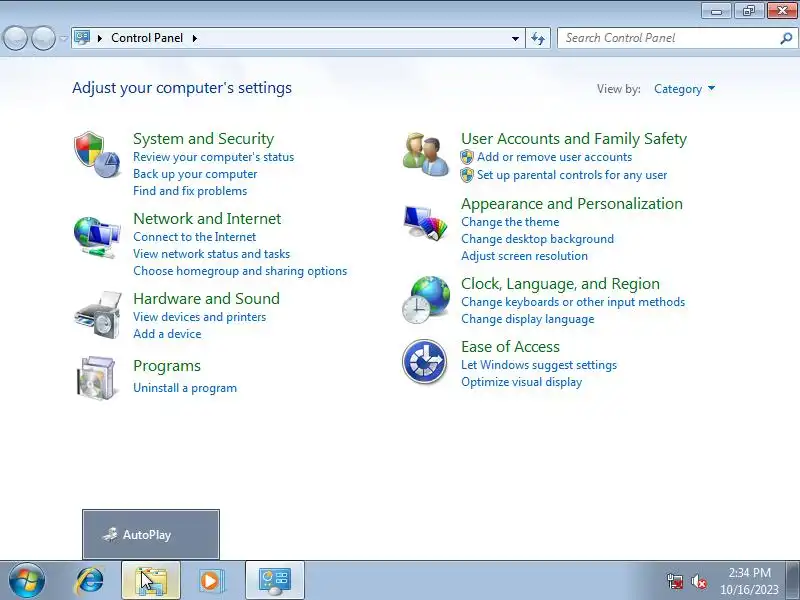The image size is (800, 600).
Task: Click the shield icon beside Add or remove user accounts
Action: pos(467,157)
